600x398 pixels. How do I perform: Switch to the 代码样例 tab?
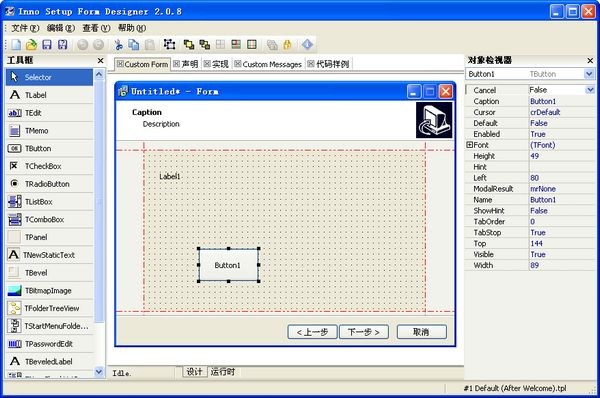[x=328, y=64]
